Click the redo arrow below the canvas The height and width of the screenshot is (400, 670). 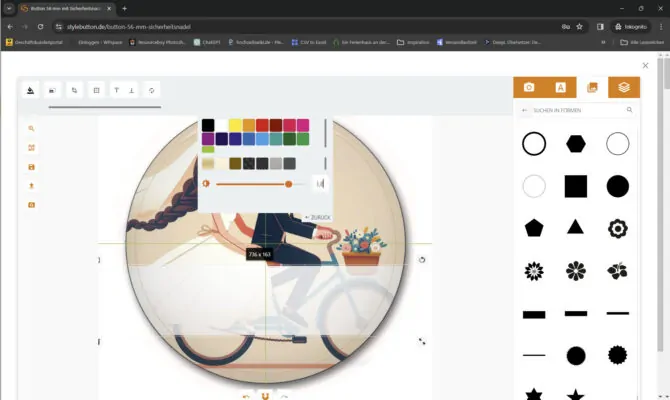coord(285,397)
